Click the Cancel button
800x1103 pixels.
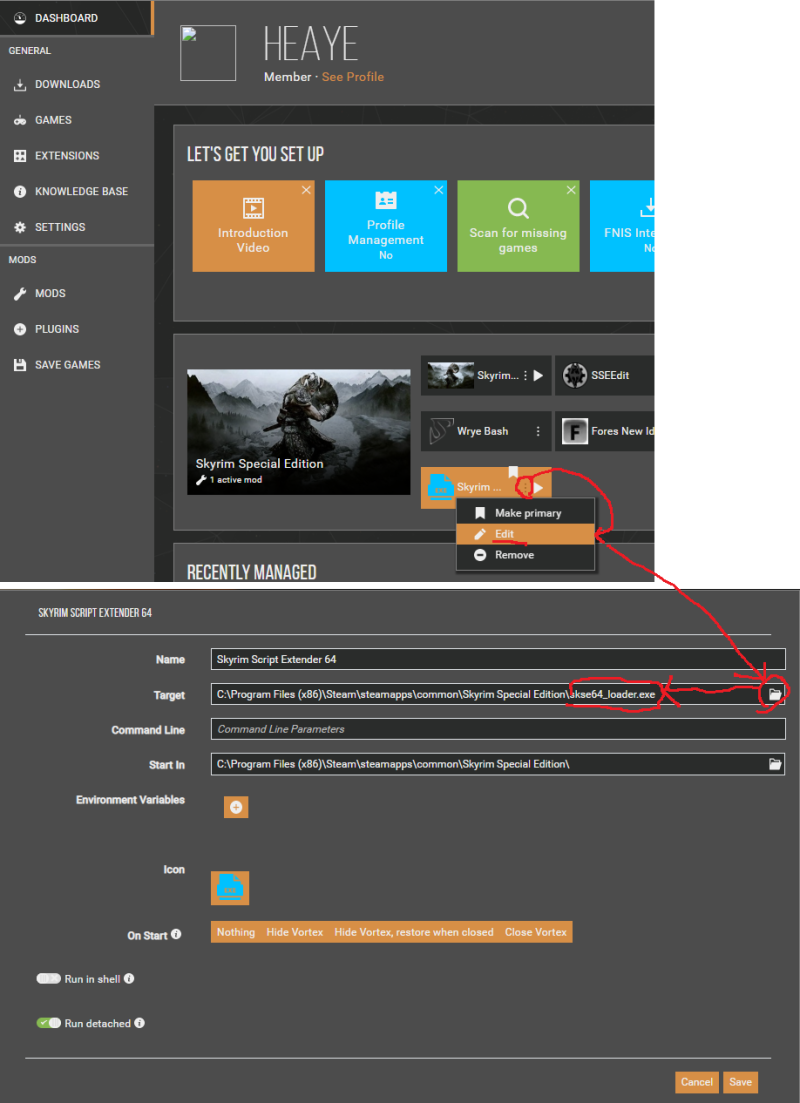[x=697, y=1082]
